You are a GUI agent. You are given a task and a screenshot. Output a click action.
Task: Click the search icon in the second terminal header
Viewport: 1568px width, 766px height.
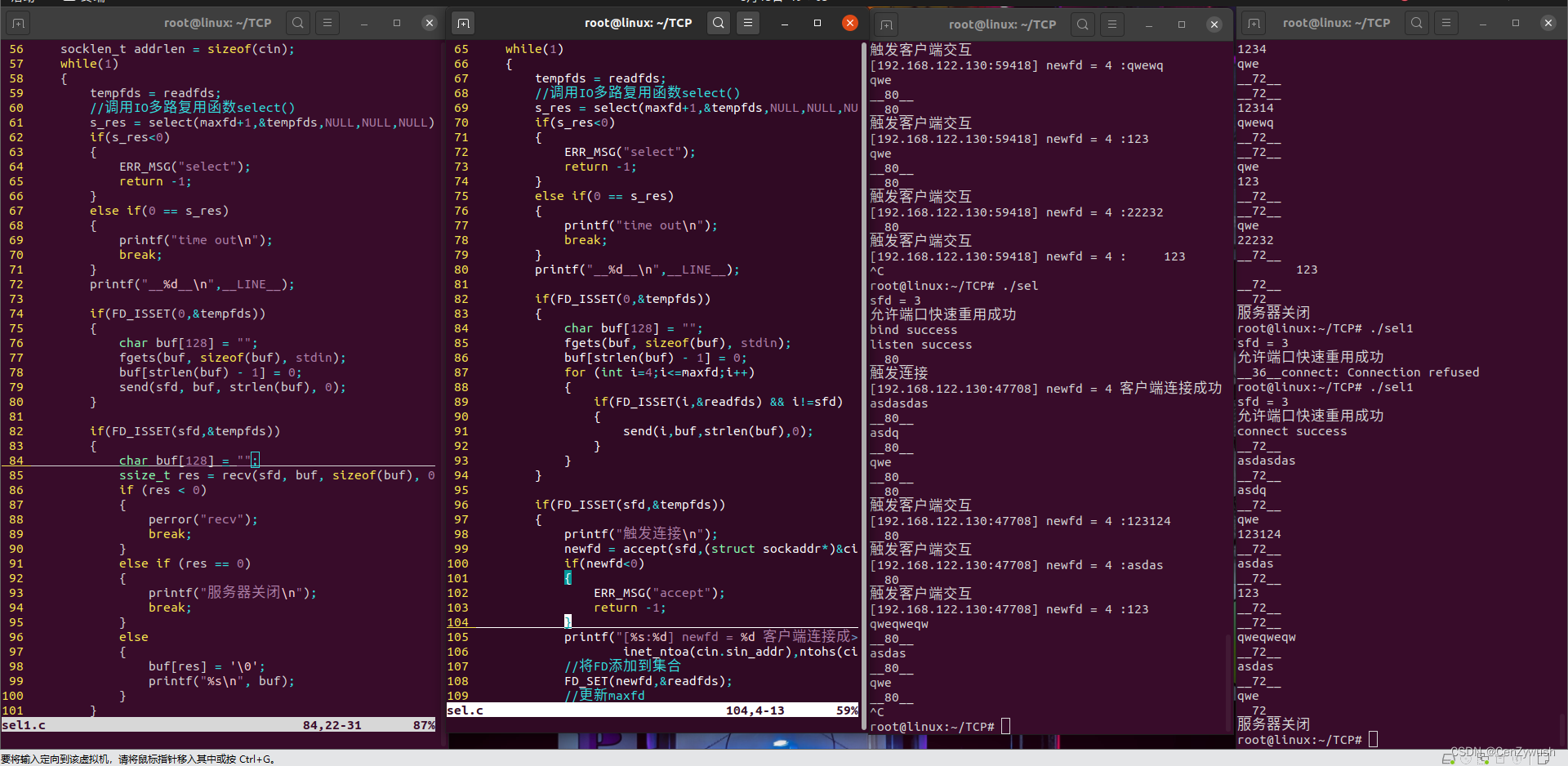718,23
